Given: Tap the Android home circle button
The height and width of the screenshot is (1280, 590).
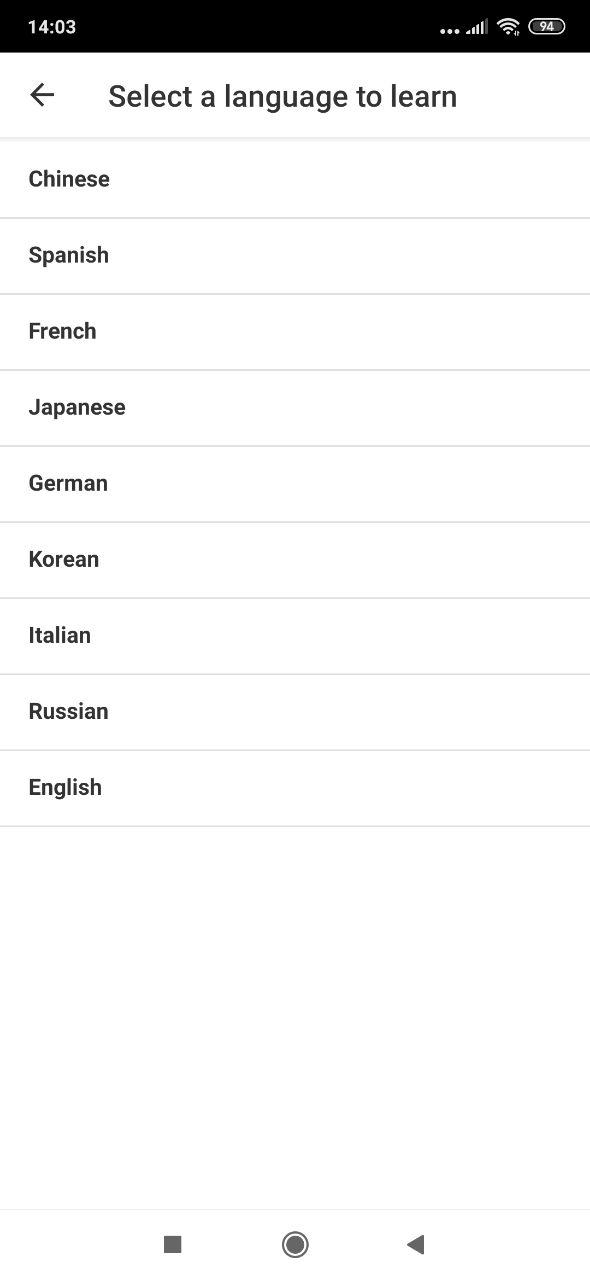Looking at the screenshot, I should point(295,1244).
